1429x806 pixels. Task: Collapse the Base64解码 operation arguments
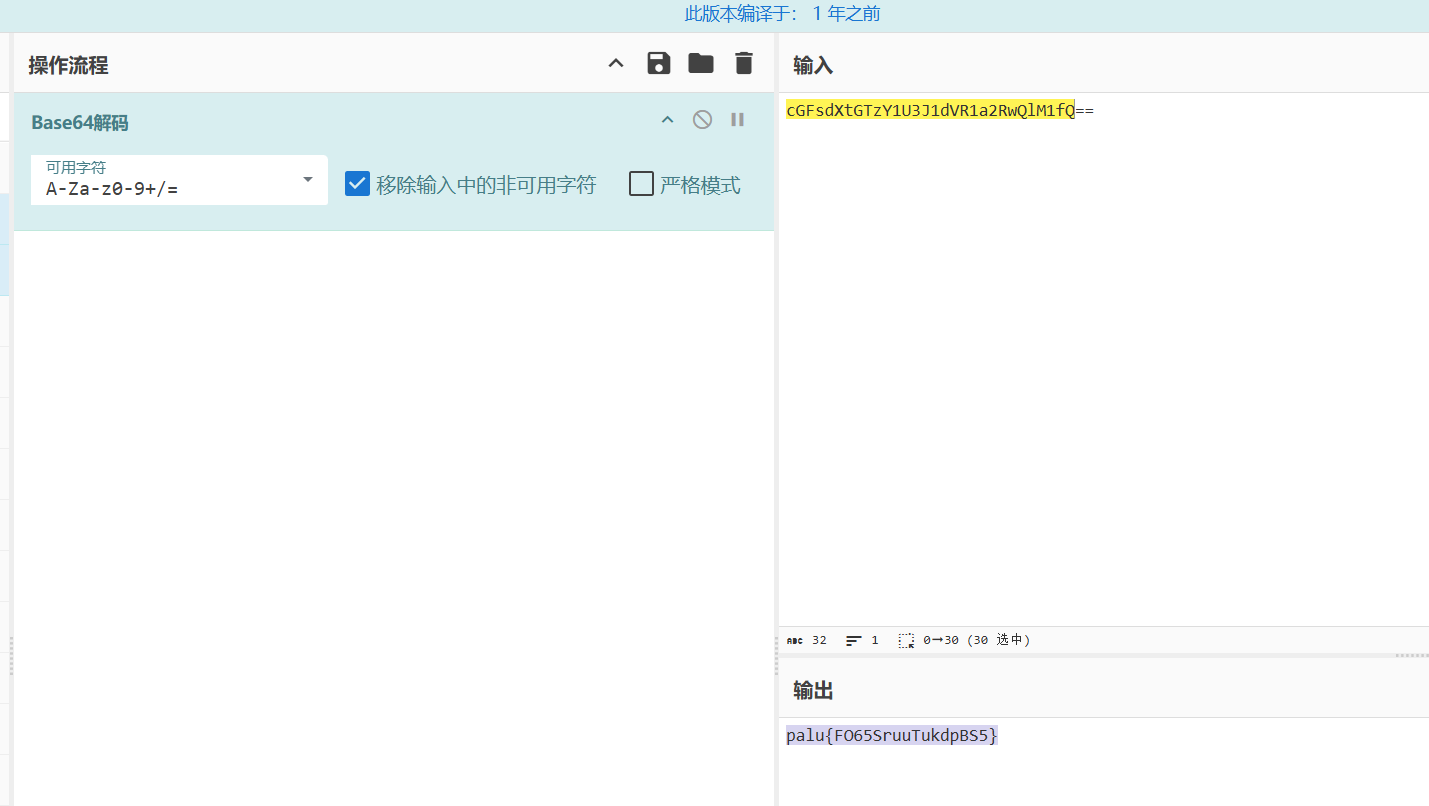point(667,120)
